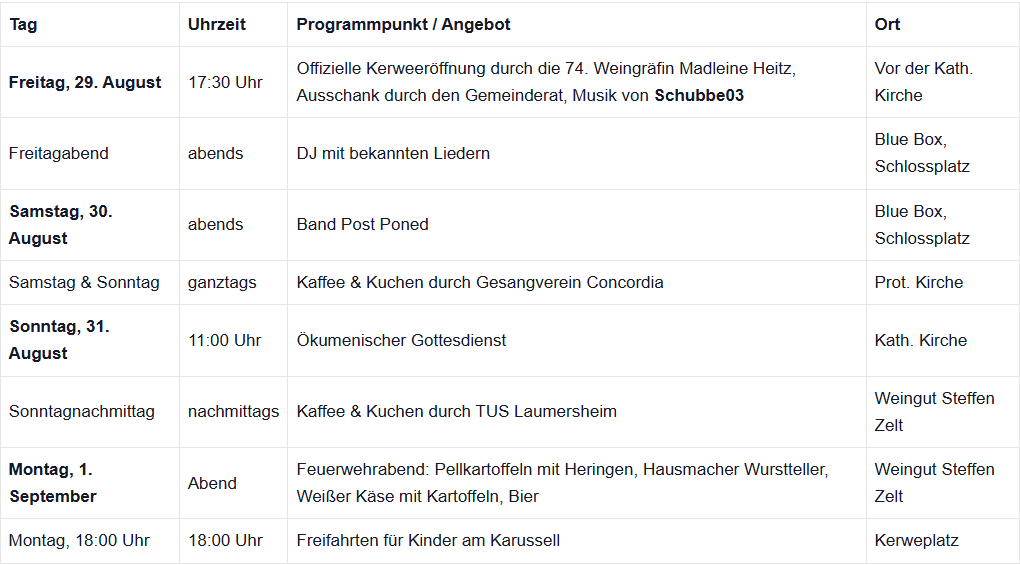Select the 'Prot. Kirche' location cell
Screen dimensions: 1020x565
(918, 282)
